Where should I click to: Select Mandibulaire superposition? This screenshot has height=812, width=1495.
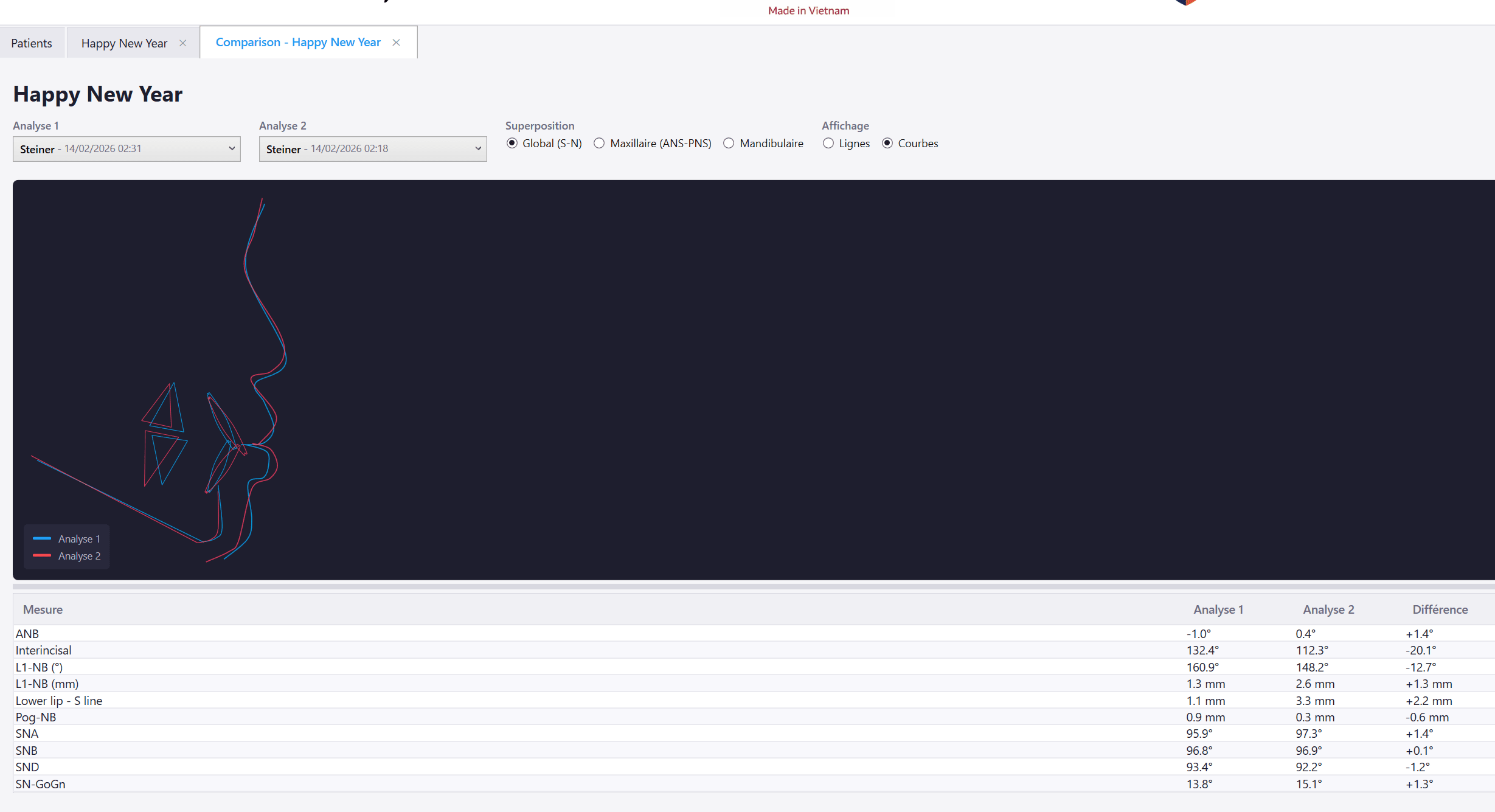[x=729, y=144]
